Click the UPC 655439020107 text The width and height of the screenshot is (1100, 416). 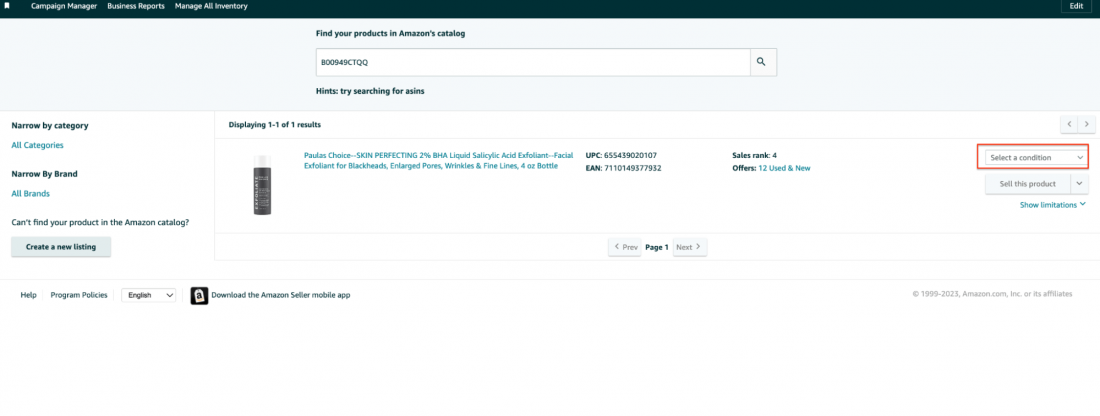(621, 155)
